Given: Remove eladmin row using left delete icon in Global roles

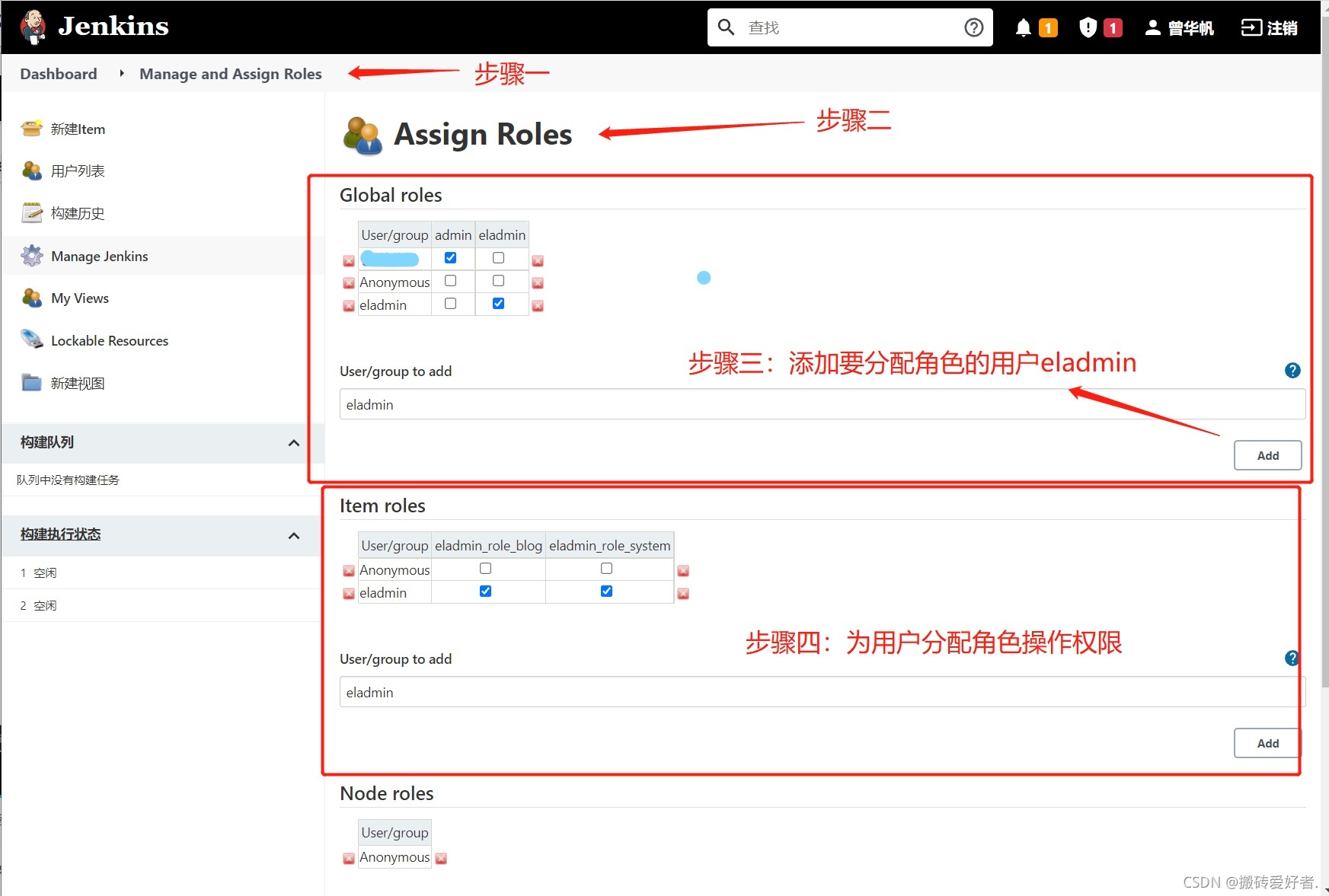Looking at the screenshot, I should click(349, 306).
